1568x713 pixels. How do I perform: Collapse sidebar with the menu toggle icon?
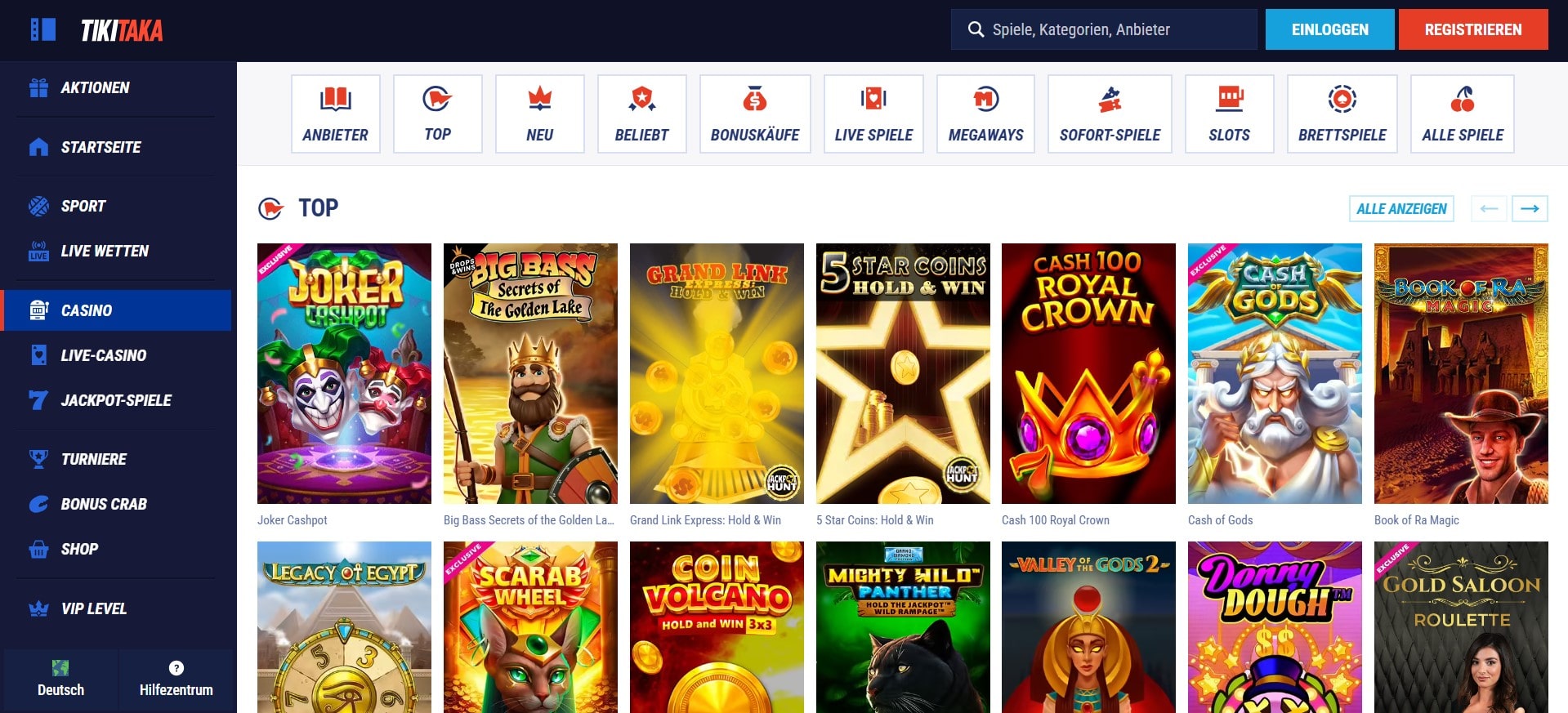pyautogui.click(x=42, y=29)
